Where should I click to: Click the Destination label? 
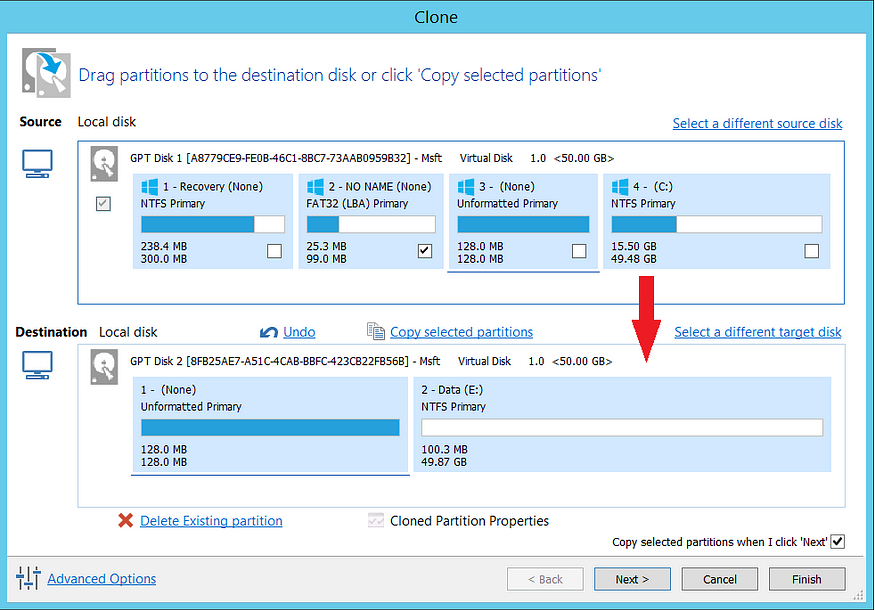tap(51, 332)
